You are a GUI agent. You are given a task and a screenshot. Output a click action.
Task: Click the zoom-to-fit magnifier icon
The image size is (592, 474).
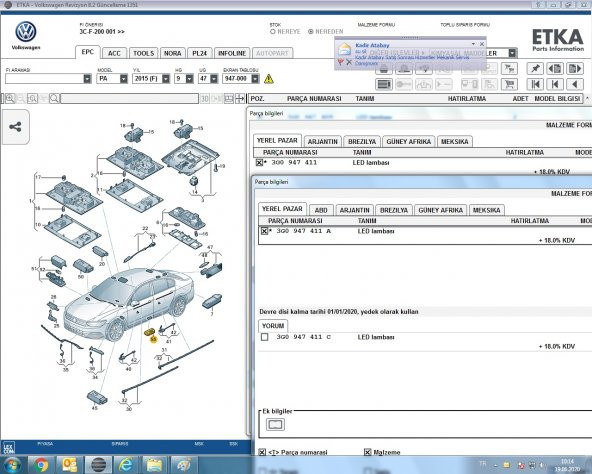click(x=32, y=99)
